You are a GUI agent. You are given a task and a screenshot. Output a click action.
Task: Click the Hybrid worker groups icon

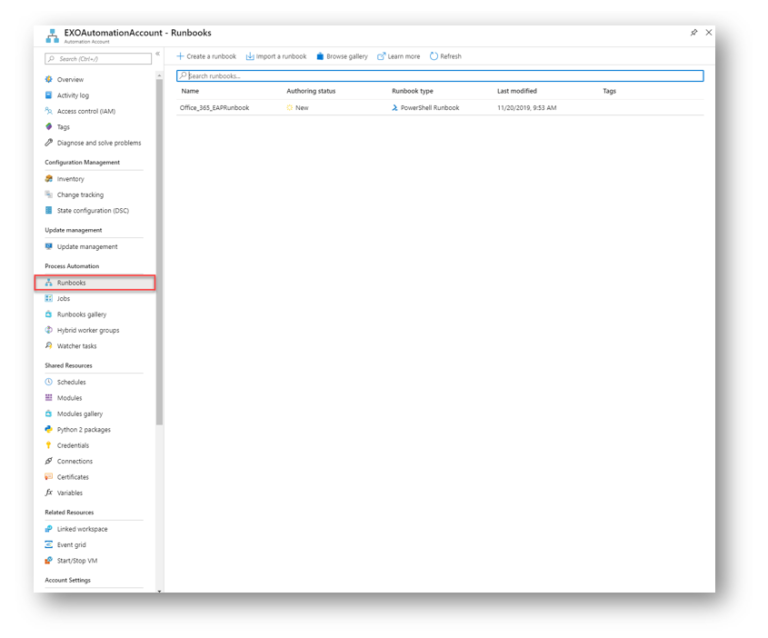tap(48, 330)
